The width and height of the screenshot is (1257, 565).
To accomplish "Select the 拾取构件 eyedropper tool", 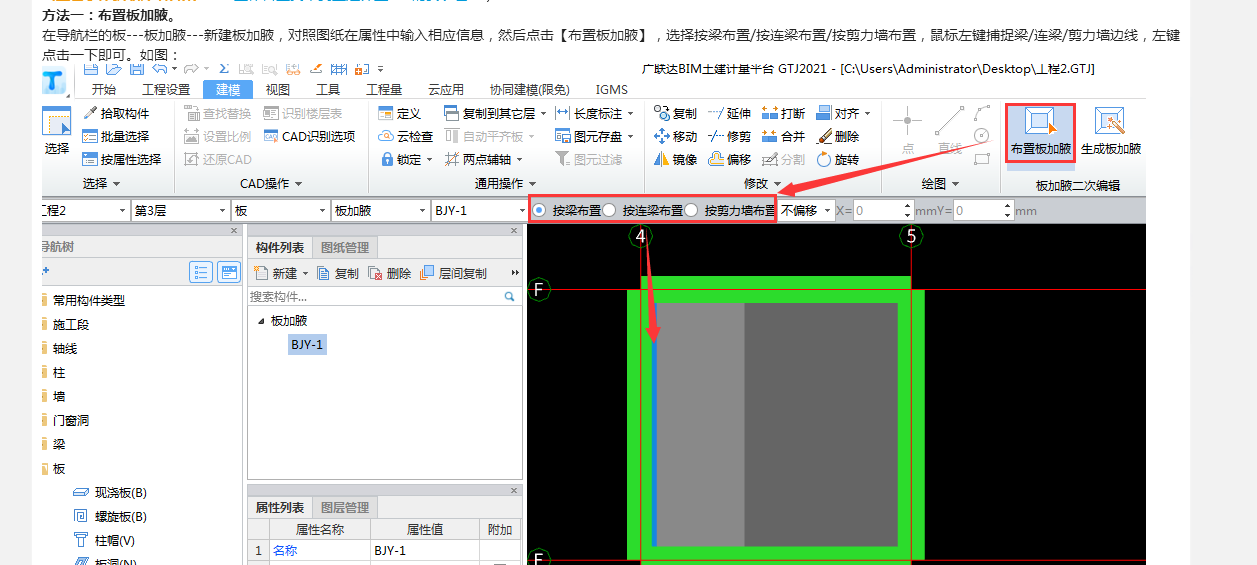I will coord(116,113).
